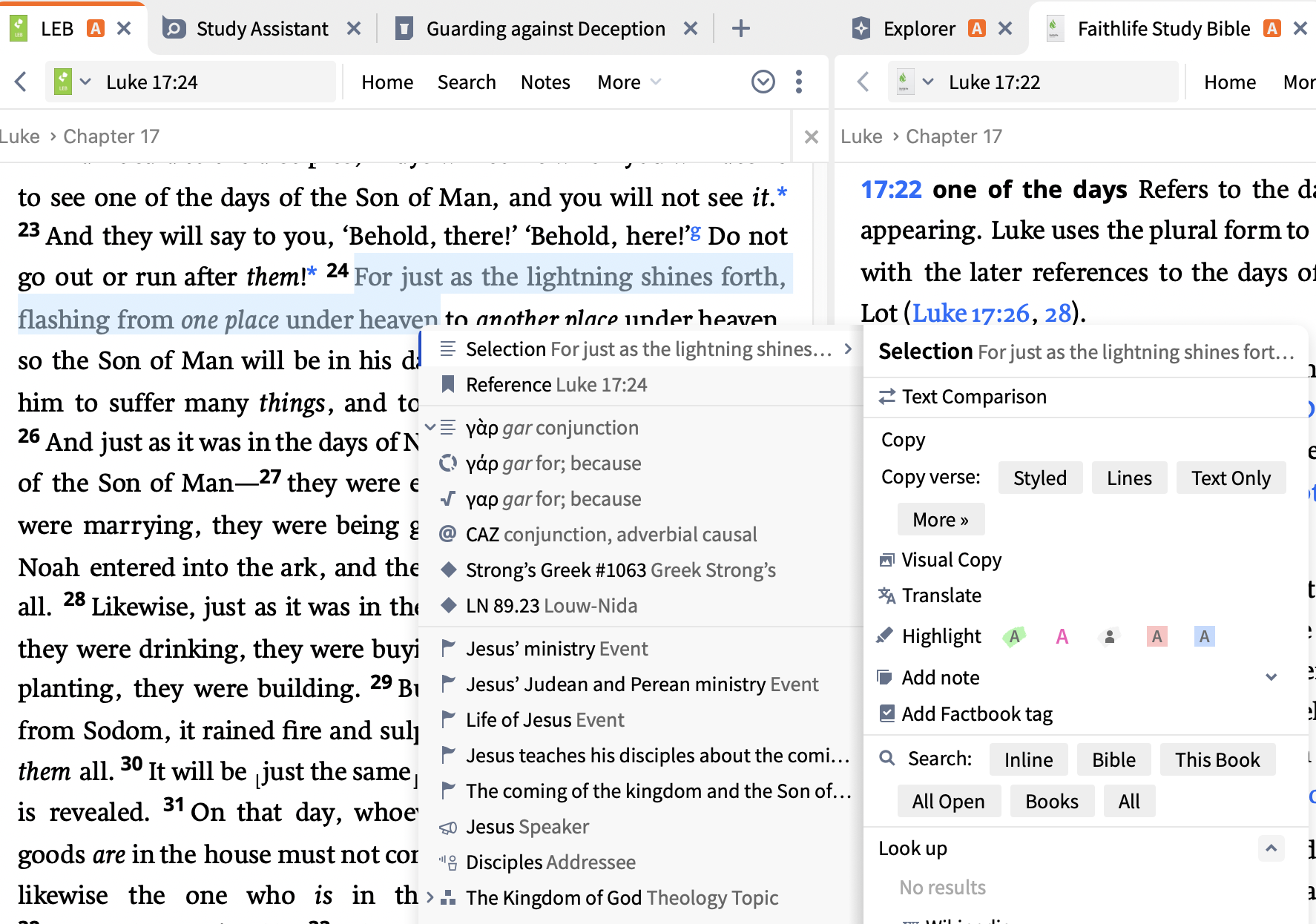Open a new tab with the plus button
1316x924 pixels.
tap(740, 29)
